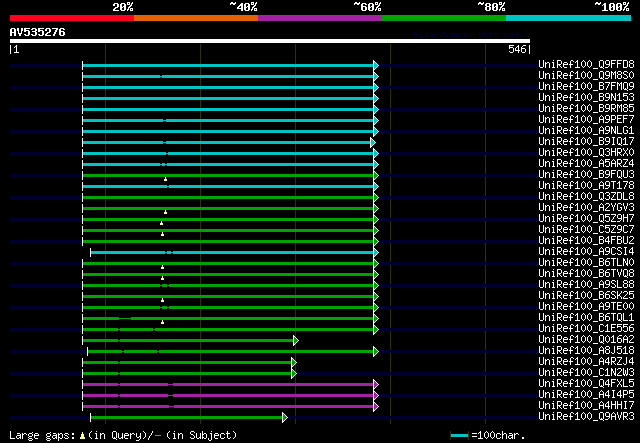Click the UniRef100_A9NLG1 text
This screenshot has width=640, height=443.
(586, 131)
